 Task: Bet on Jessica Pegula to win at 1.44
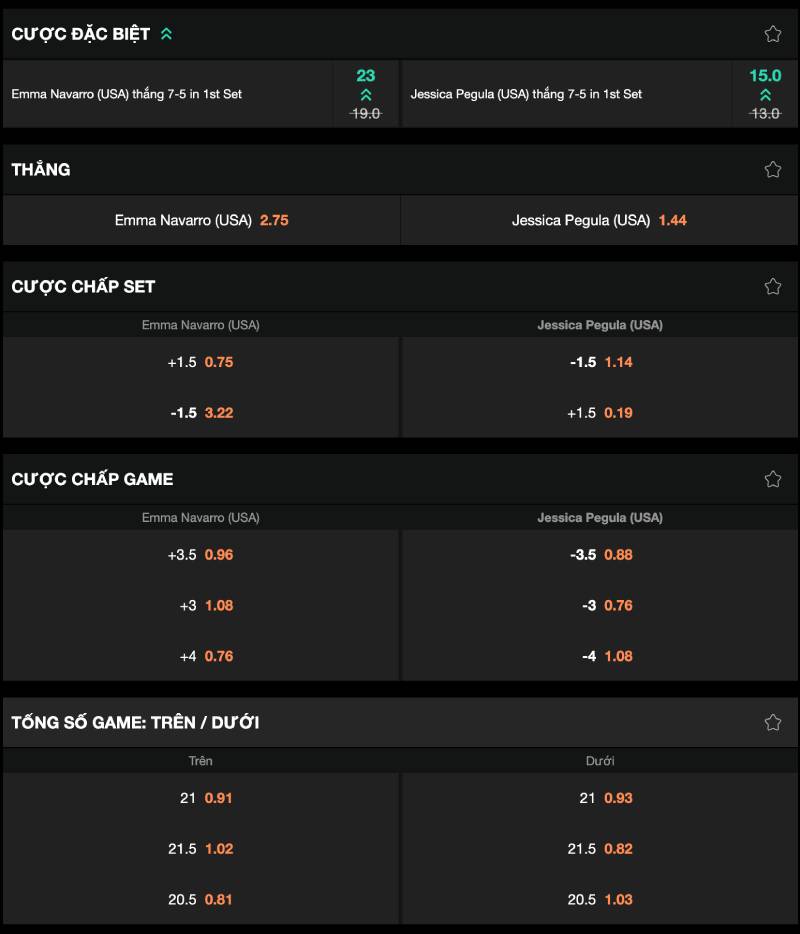point(599,220)
